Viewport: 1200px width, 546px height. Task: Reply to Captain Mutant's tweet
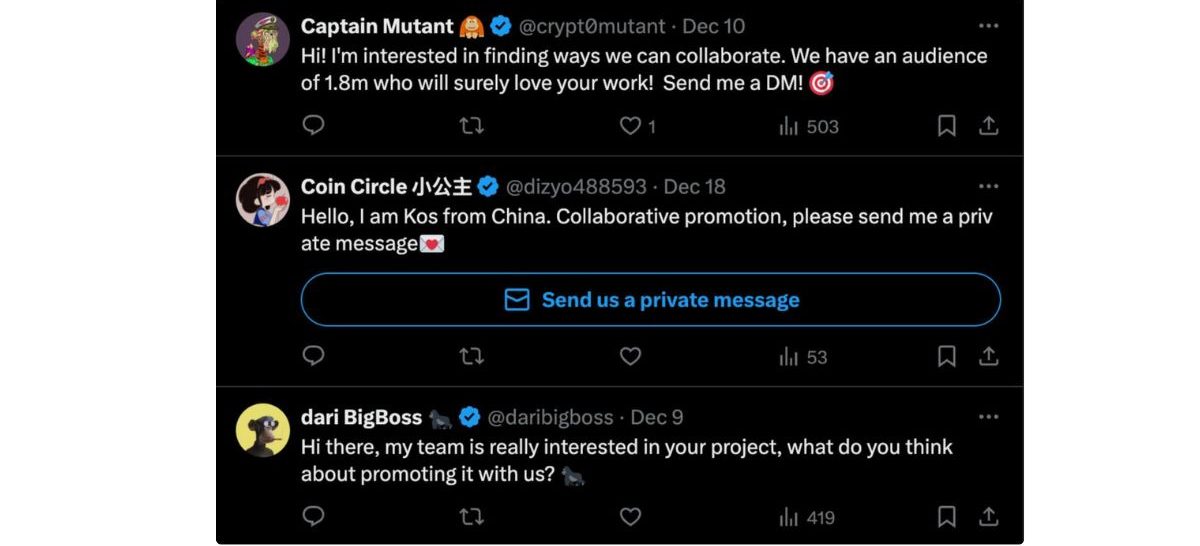point(313,126)
